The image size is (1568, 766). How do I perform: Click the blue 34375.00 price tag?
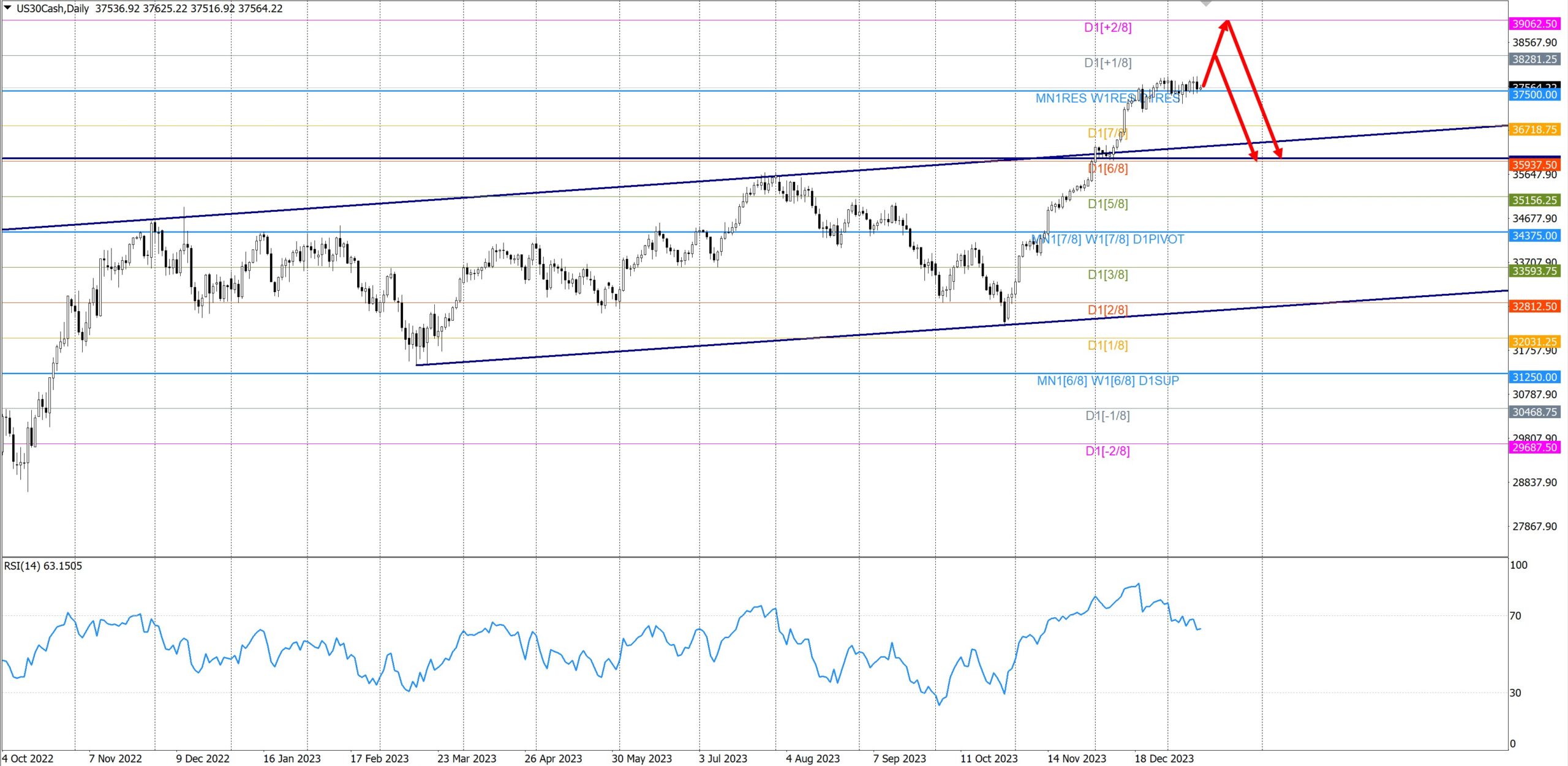point(1534,236)
